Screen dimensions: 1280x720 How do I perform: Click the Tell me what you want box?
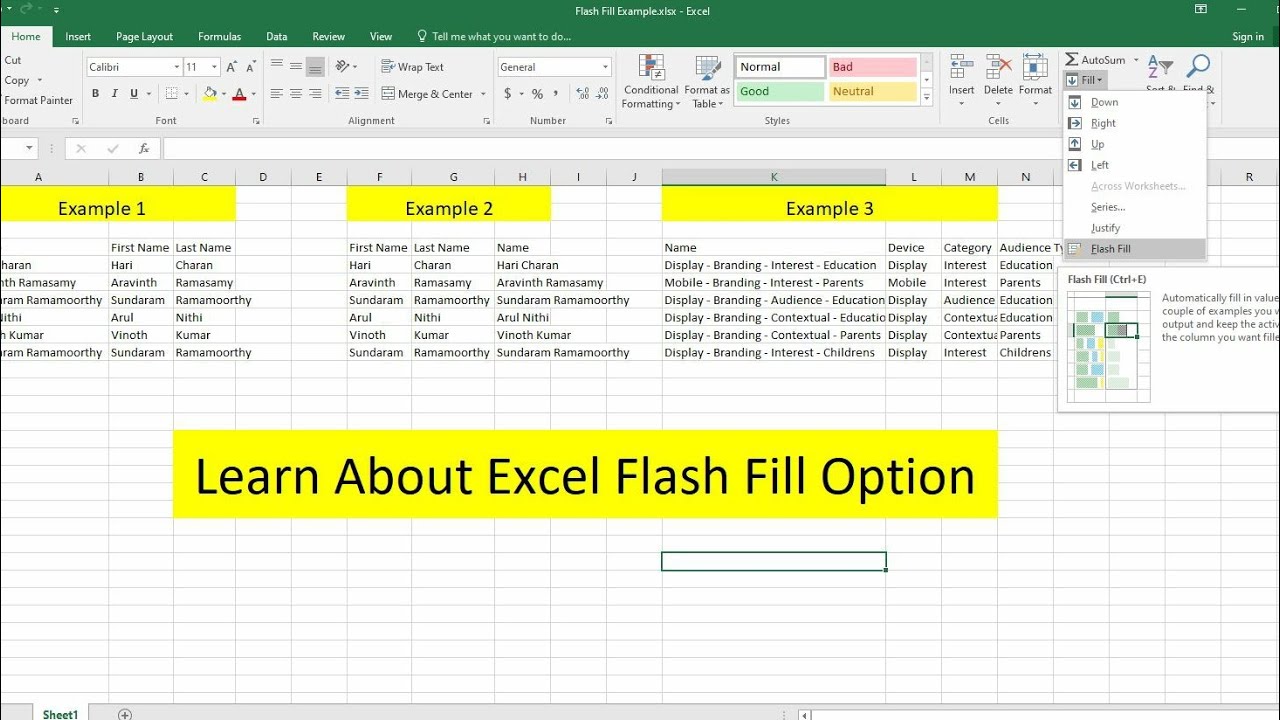pos(494,37)
